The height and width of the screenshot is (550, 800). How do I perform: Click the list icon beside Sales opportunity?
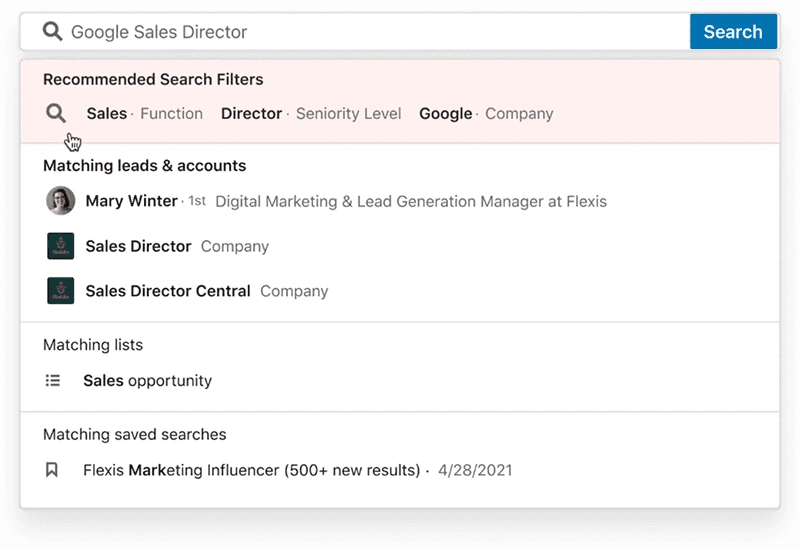(x=53, y=381)
